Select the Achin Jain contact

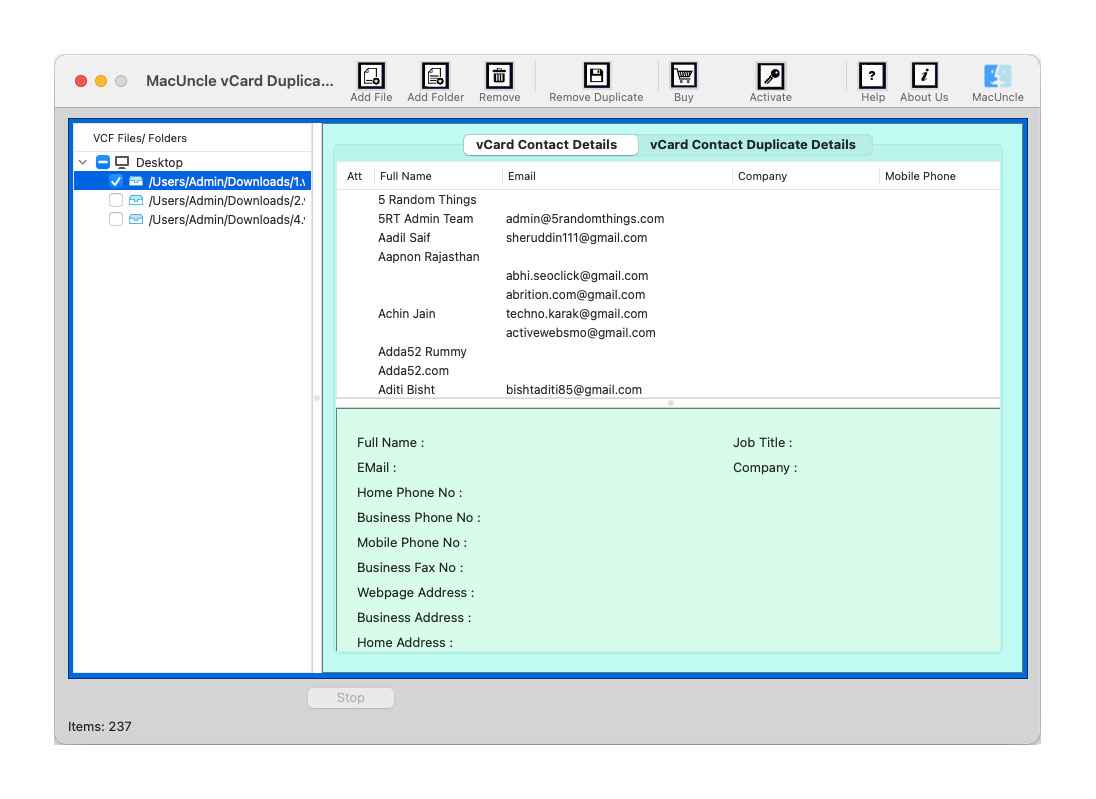pos(407,314)
